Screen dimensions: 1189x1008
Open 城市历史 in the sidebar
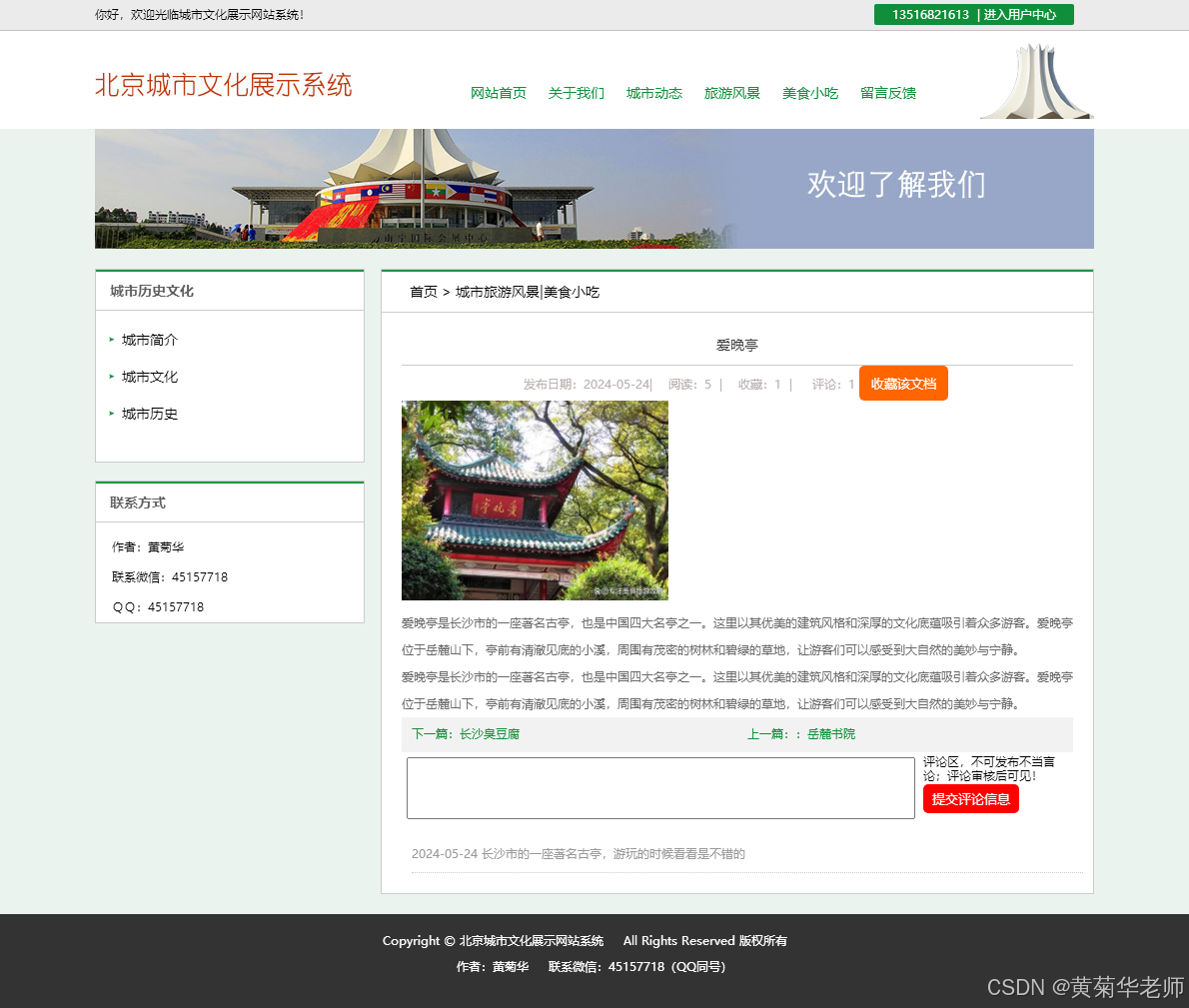pos(150,414)
